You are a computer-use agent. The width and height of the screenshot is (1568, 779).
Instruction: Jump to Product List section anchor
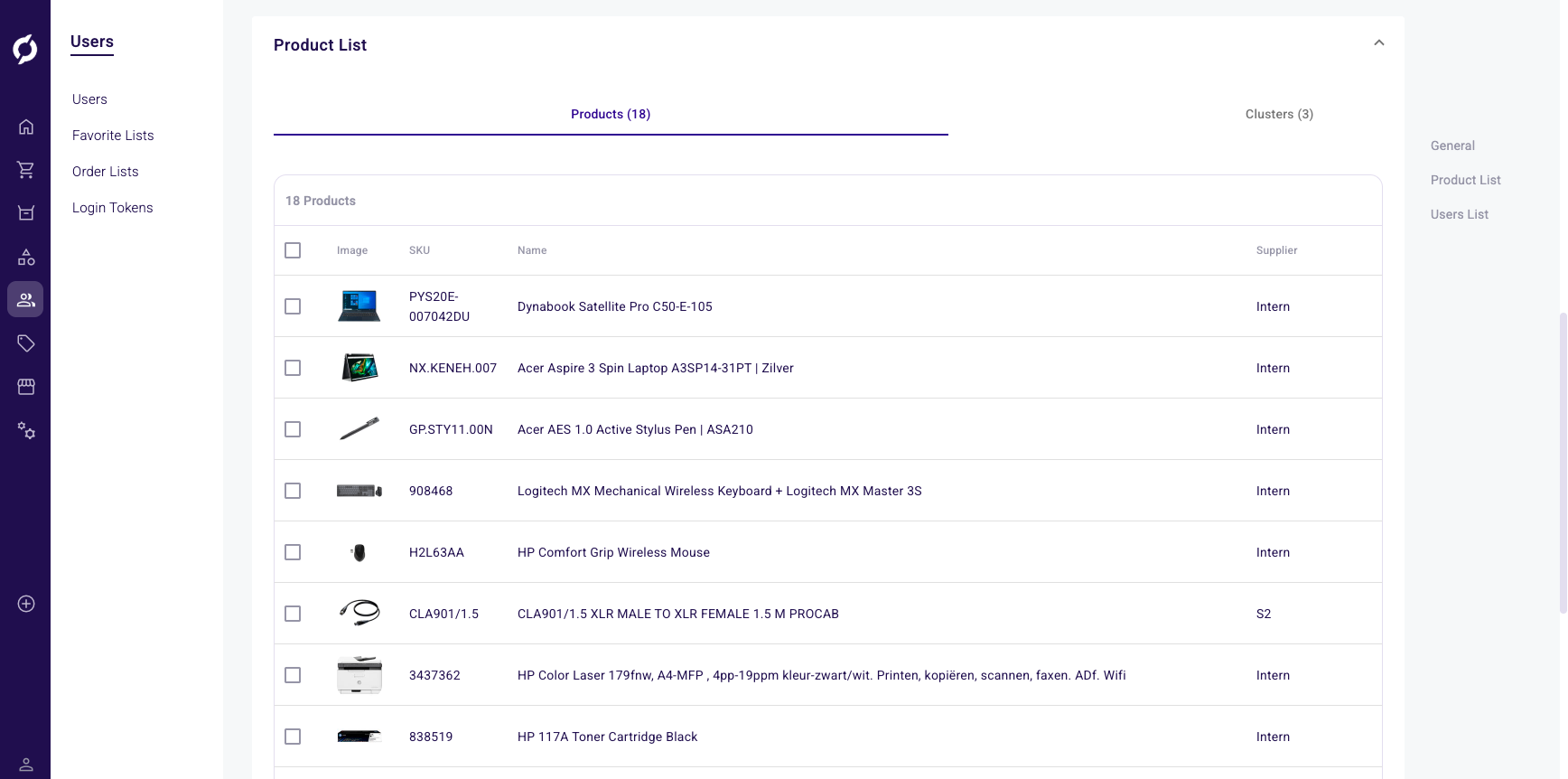pyautogui.click(x=1466, y=180)
